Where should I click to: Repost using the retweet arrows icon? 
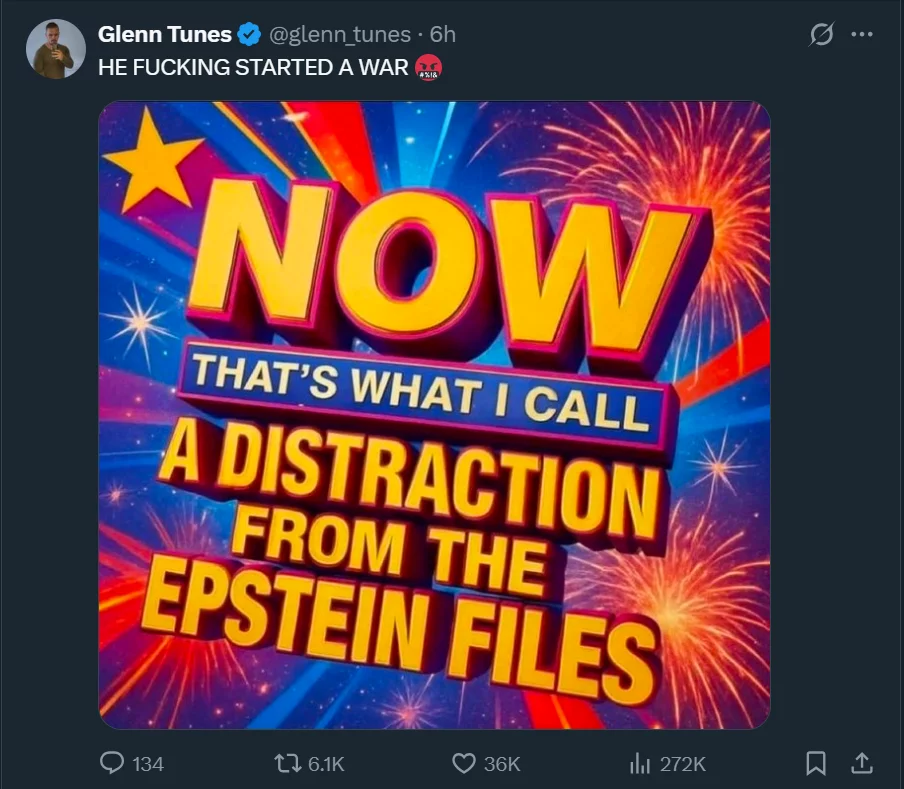click(x=285, y=763)
